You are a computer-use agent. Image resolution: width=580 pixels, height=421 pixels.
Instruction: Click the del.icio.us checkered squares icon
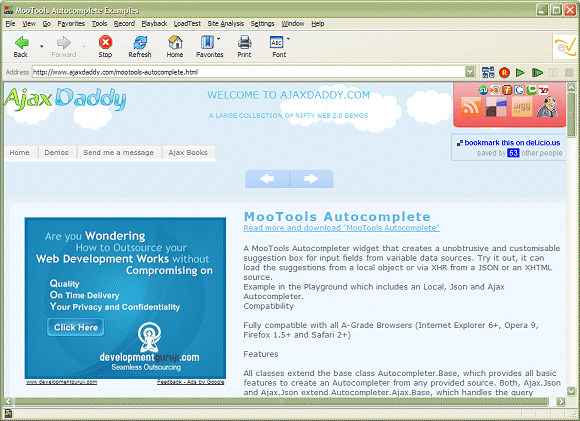(x=496, y=107)
